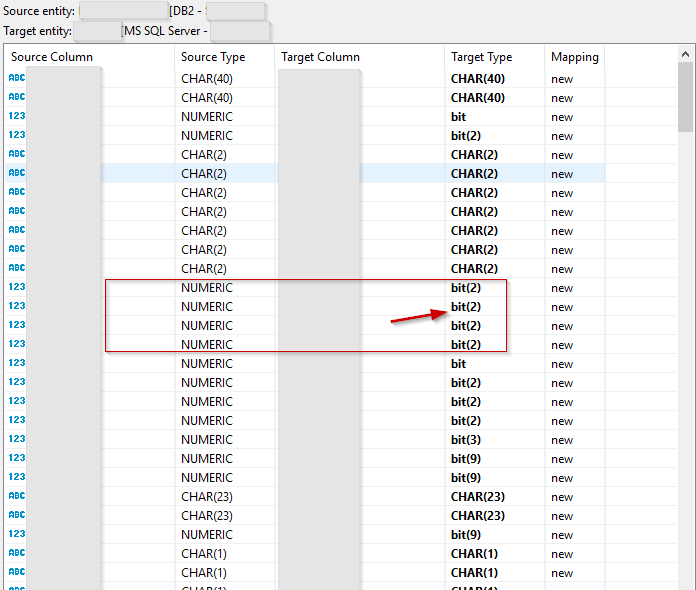Click the vertical scrollbar thumb
Viewport: 696px width, 590px height.
tap(685, 97)
